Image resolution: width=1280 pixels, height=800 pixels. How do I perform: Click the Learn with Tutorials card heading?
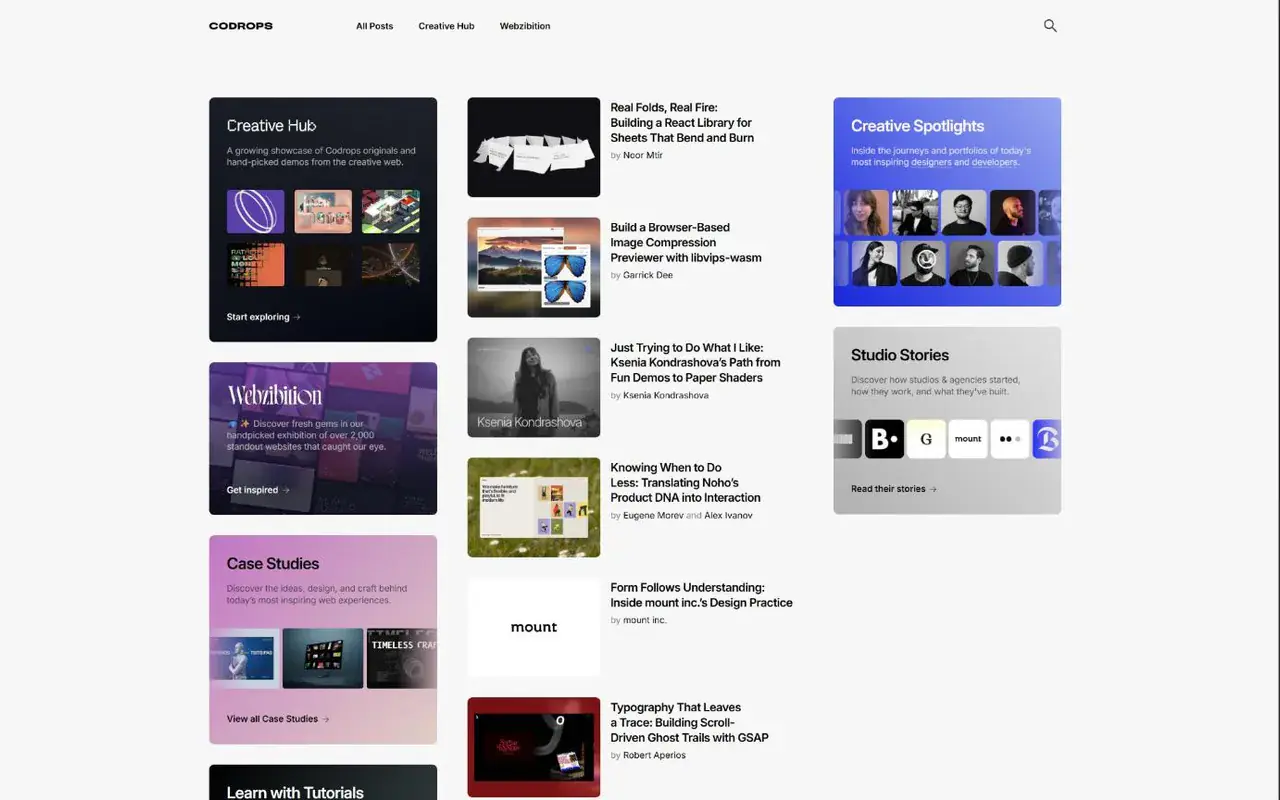[x=295, y=792]
